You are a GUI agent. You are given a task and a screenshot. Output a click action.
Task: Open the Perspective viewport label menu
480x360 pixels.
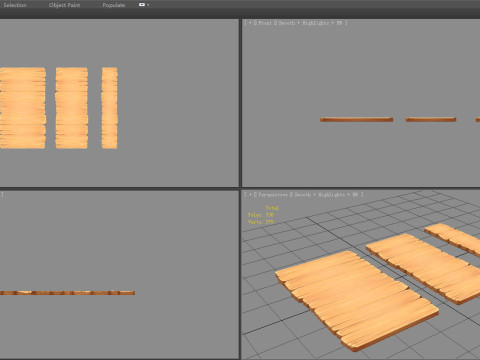[x=273, y=194]
